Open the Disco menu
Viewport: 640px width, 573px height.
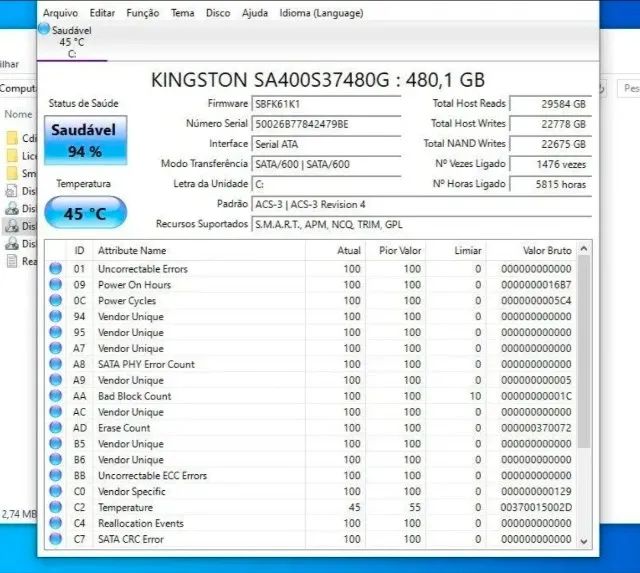click(218, 13)
